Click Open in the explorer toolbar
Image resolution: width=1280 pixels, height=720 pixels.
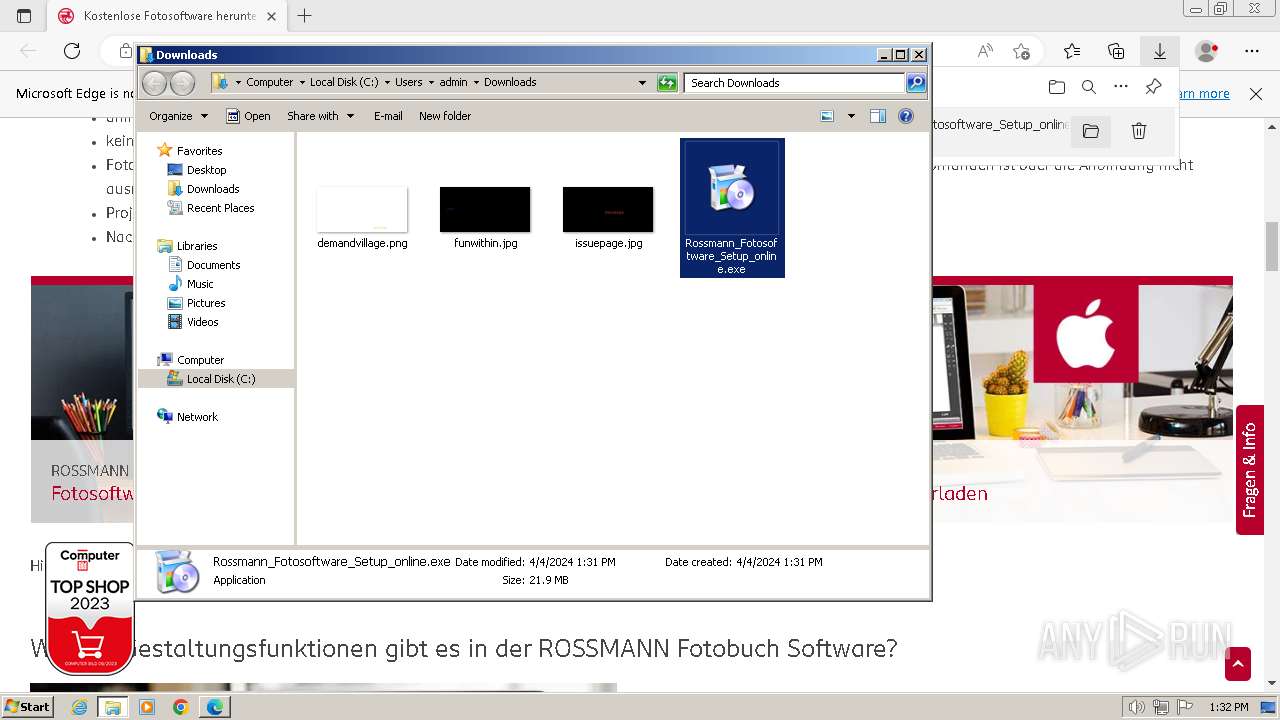[x=248, y=116]
